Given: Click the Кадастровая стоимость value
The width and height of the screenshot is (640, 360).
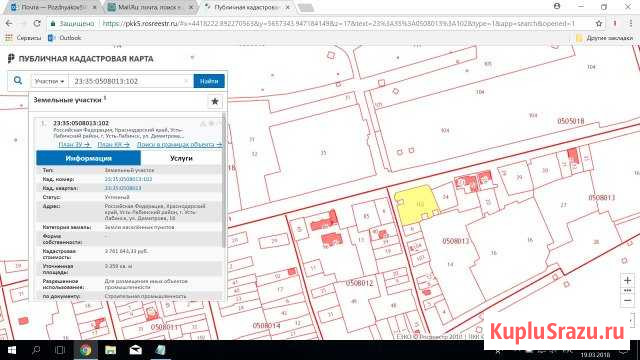Looking at the screenshot, I should [x=126, y=251].
